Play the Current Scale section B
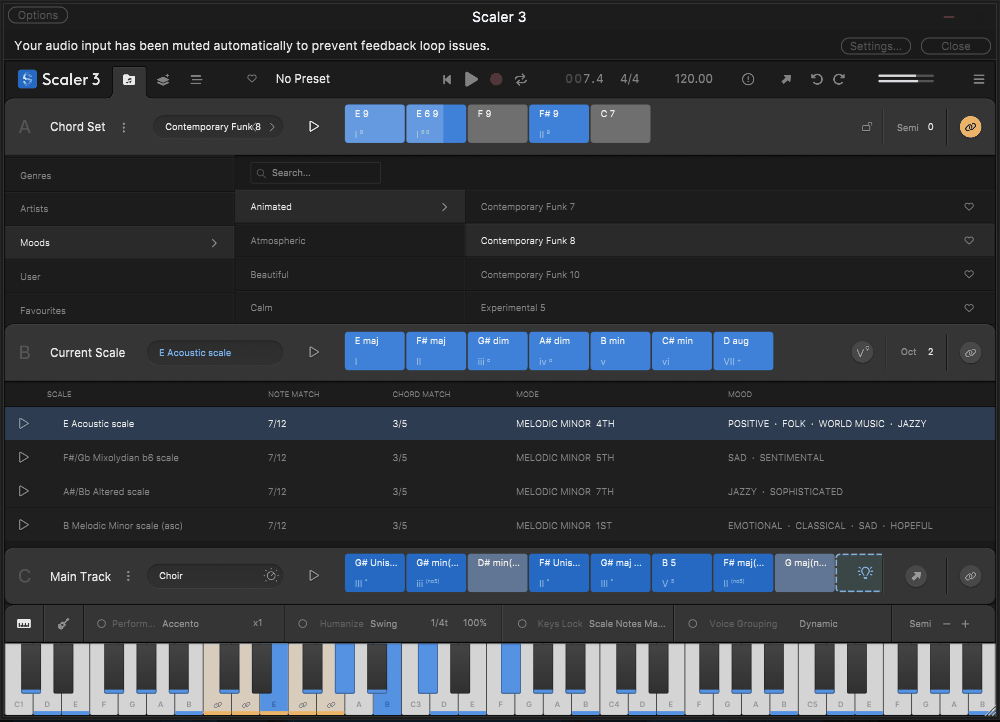This screenshot has width=1000, height=722. [x=313, y=352]
